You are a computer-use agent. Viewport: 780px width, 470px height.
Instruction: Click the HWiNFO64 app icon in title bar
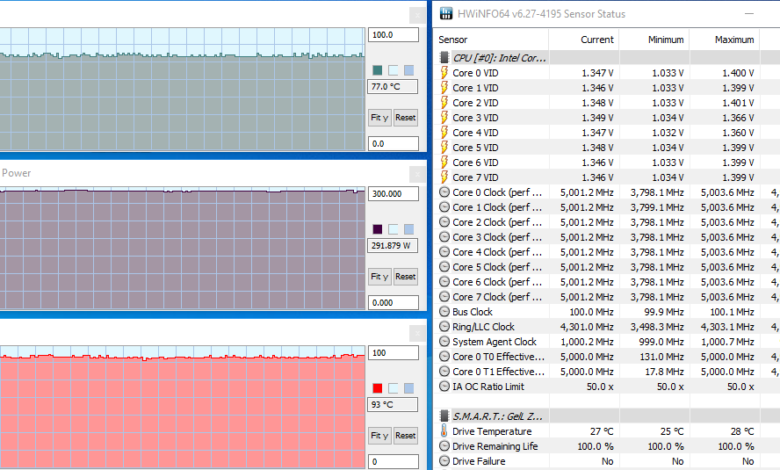pyautogui.click(x=446, y=13)
